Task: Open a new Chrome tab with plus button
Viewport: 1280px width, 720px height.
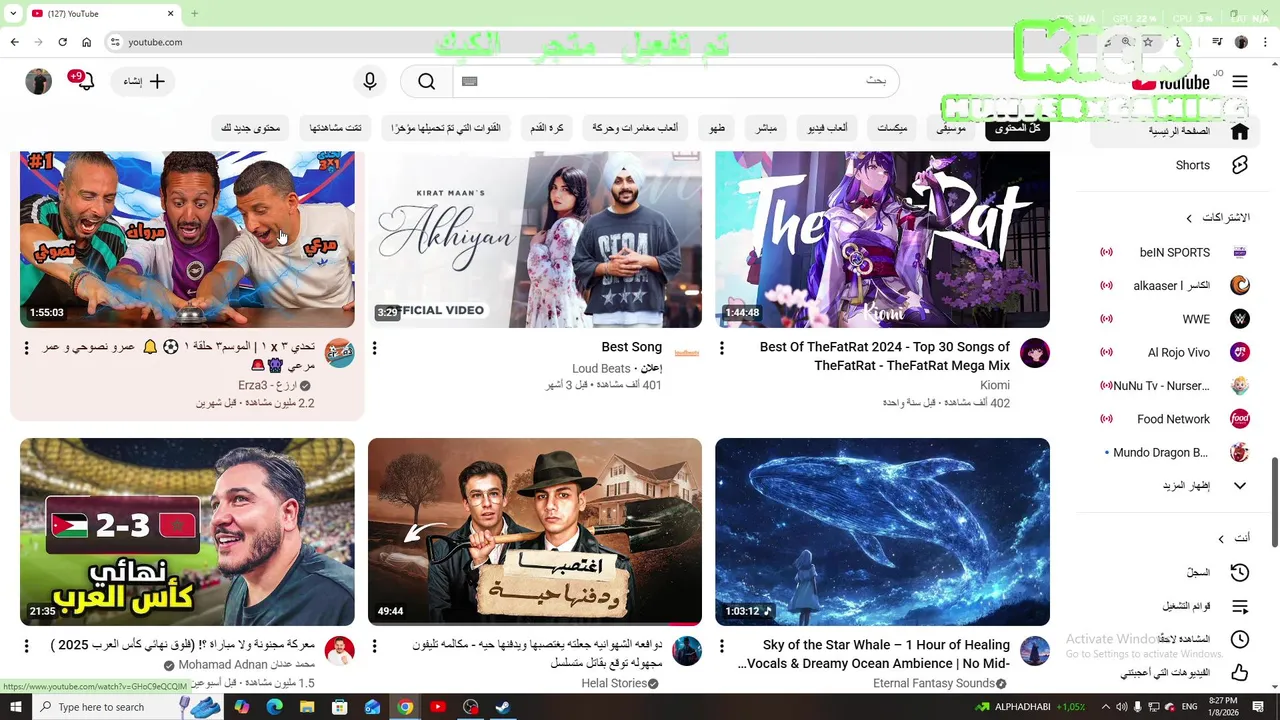Action: tap(194, 13)
